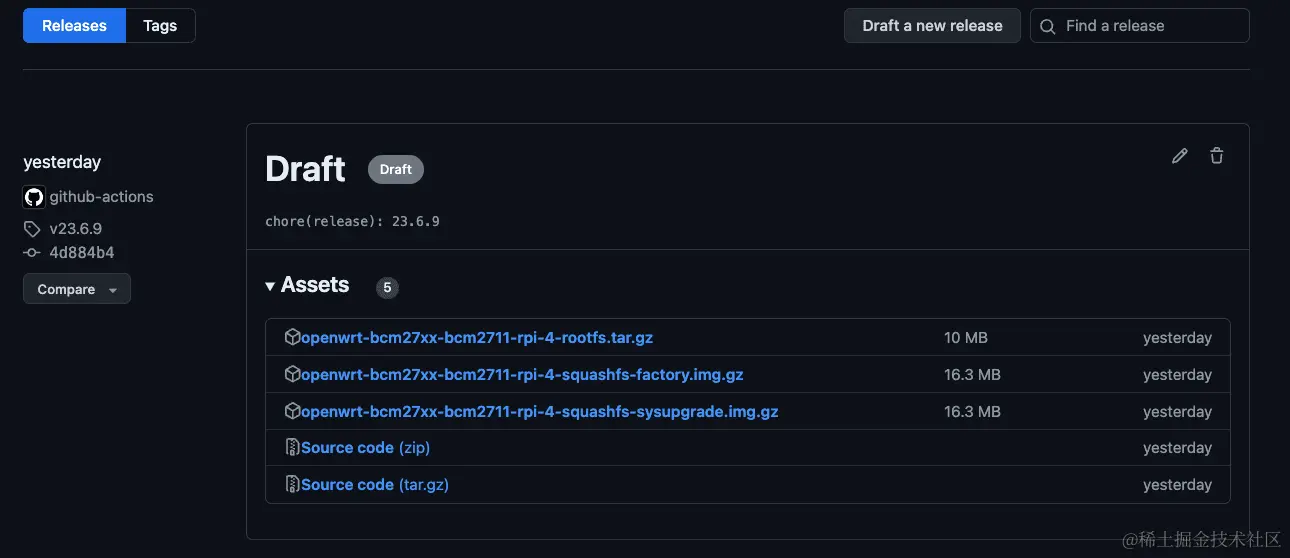Click the yesterday date in the left sidebar
Viewport: 1290px width, 558px height.
(62, 162)
